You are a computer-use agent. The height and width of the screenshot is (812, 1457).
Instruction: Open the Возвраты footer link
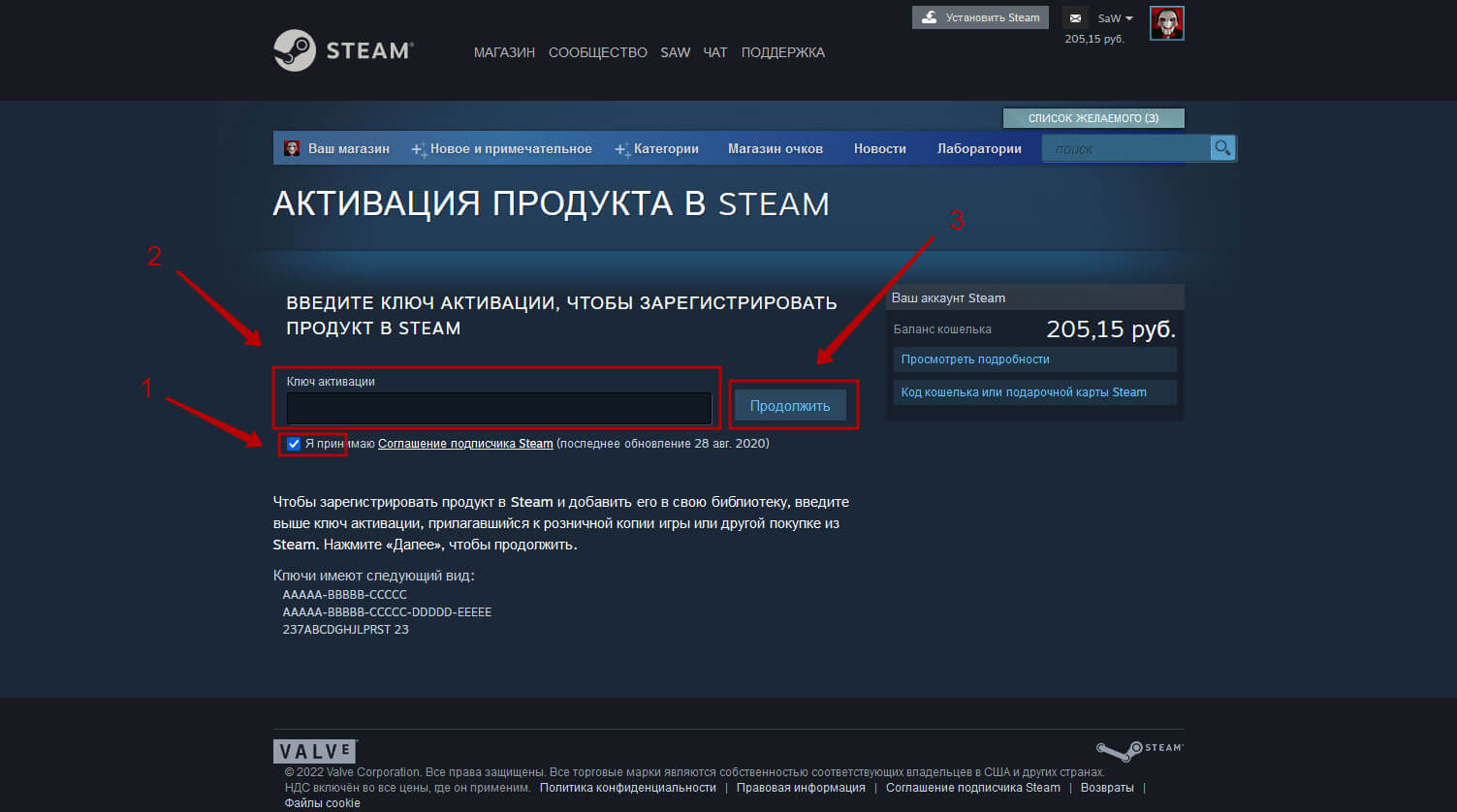[1107, 788]
